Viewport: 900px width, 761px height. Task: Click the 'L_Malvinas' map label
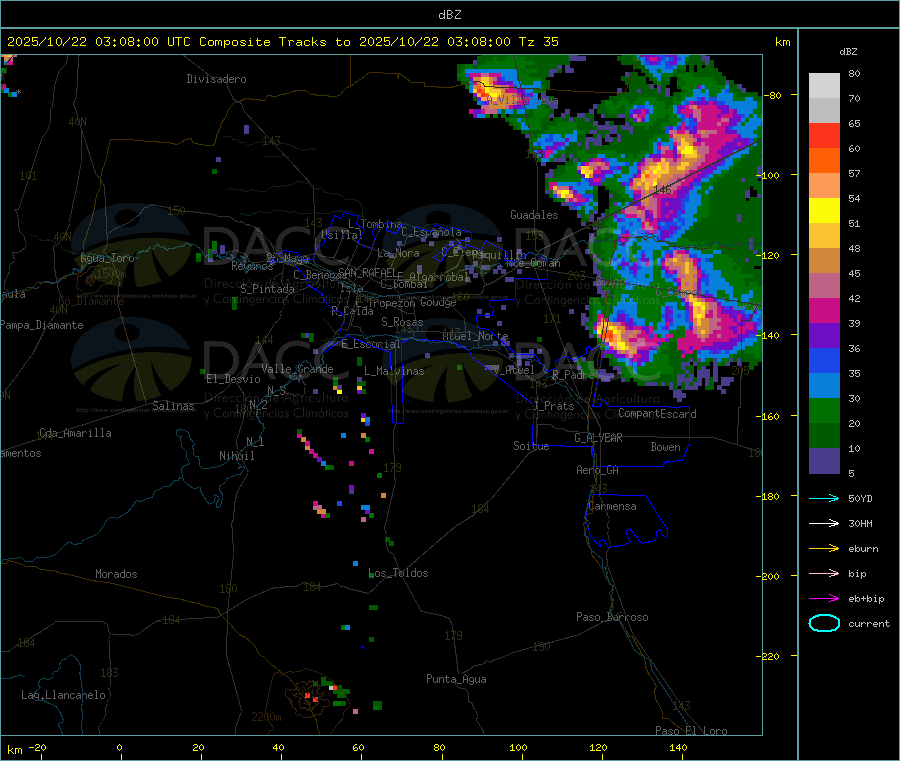(x=394, y=371)
